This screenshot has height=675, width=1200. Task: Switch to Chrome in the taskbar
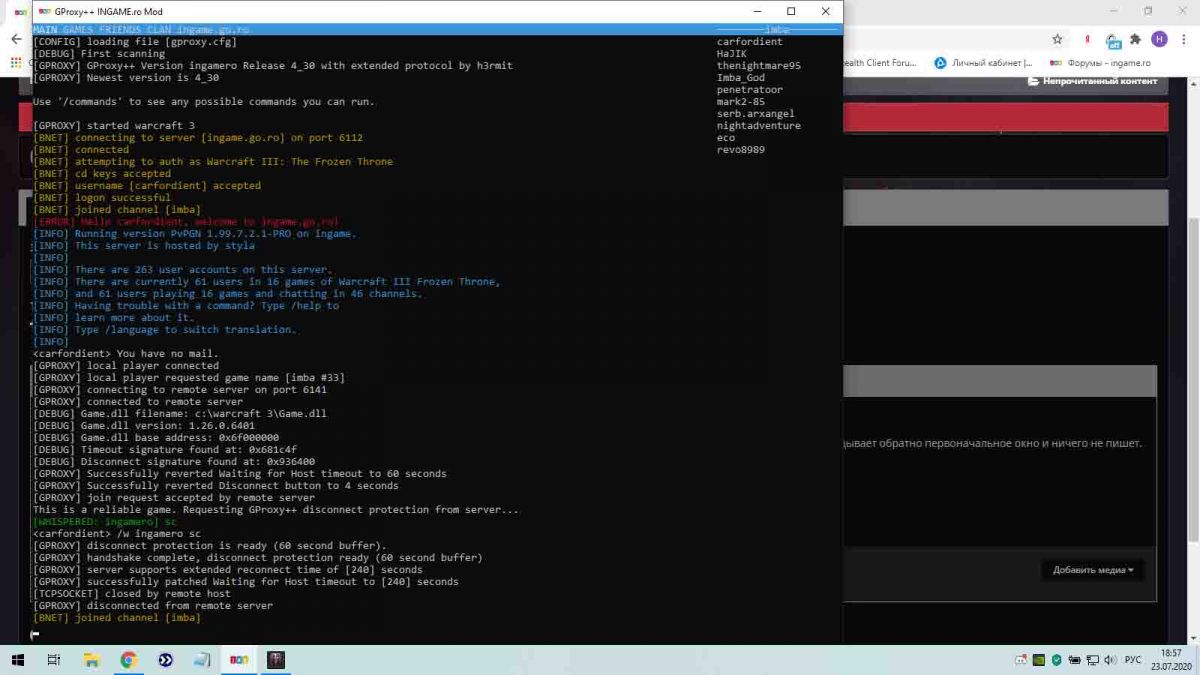pyautogui.click(x=128, y=660)
